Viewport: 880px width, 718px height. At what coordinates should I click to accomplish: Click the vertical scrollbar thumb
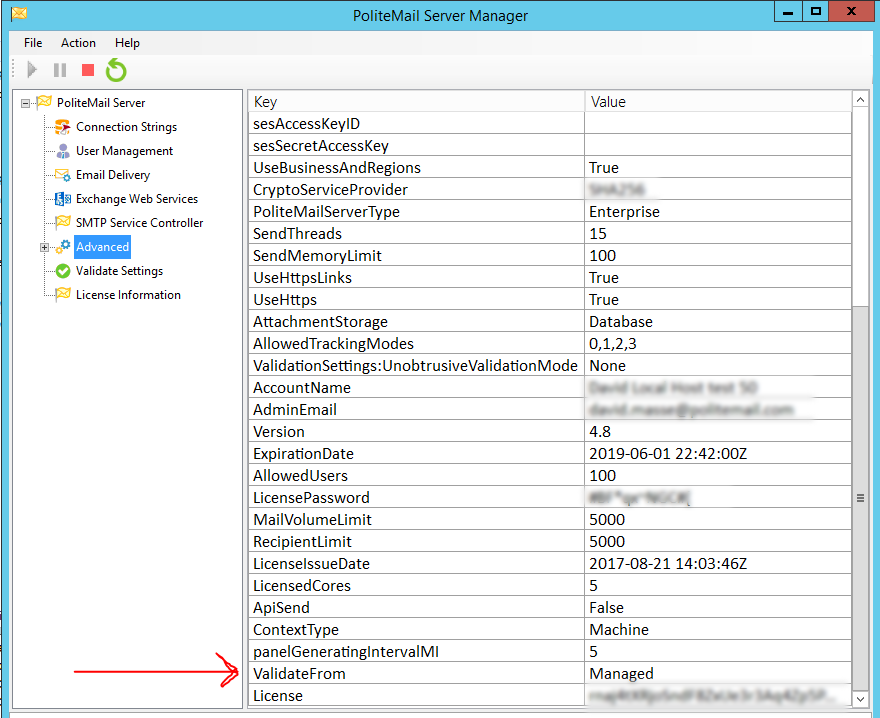(860, 499)
